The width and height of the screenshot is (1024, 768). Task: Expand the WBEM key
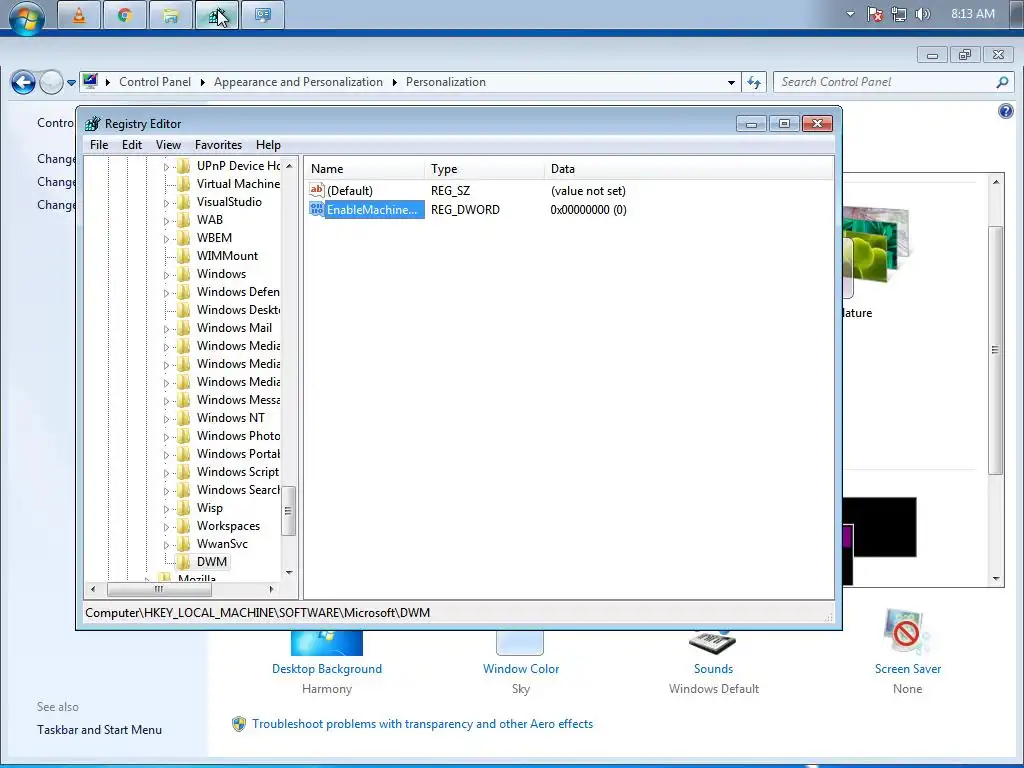click(x=166, y=239)
